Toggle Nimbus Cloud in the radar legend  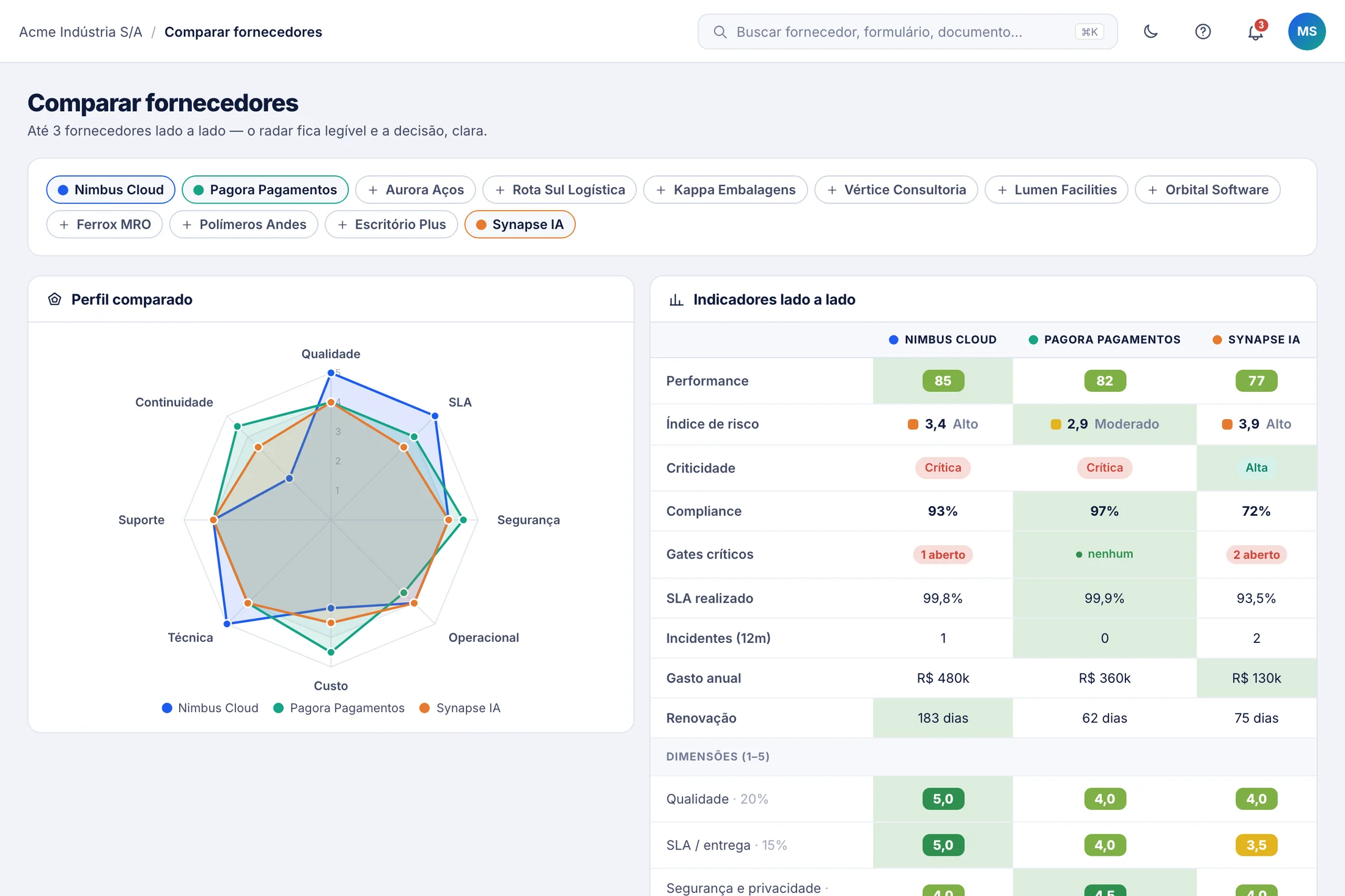pyautogui.click(x=210, y=708)
